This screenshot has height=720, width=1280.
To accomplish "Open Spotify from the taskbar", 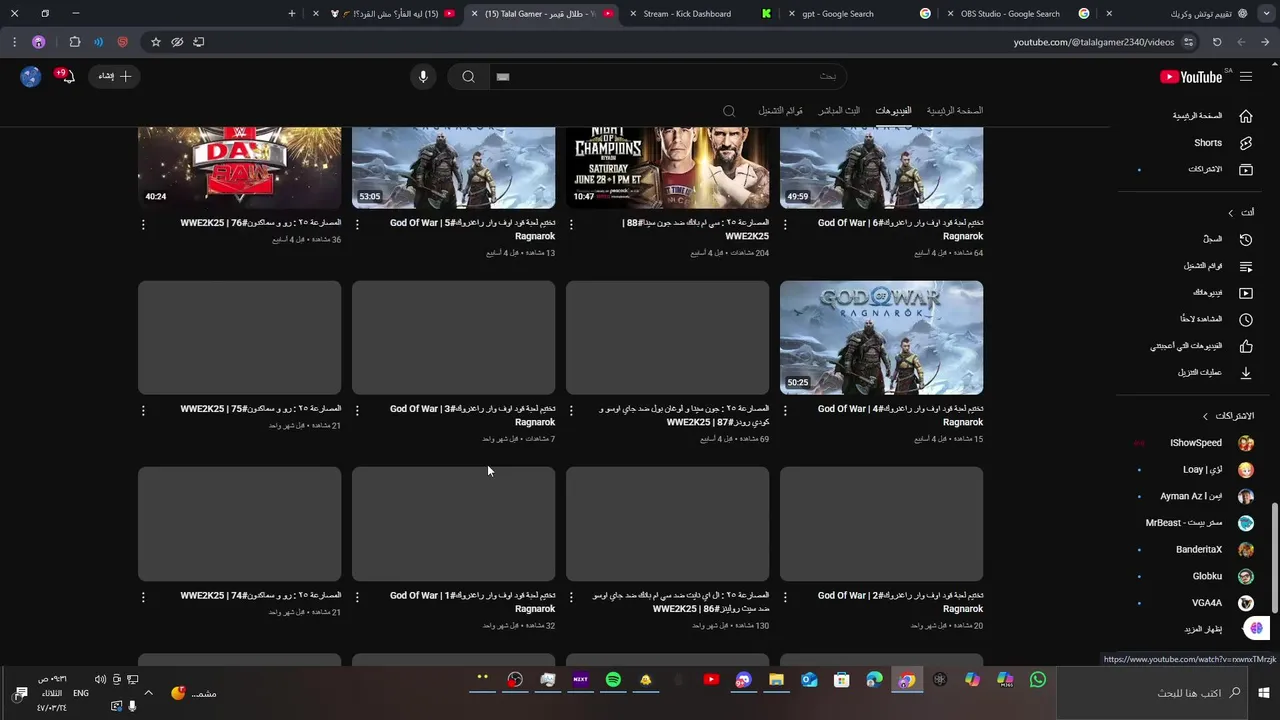I will pos(613,680).
